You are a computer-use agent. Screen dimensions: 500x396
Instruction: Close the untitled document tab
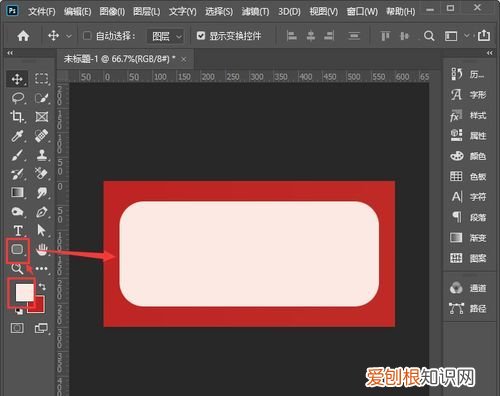click(183, 60)
